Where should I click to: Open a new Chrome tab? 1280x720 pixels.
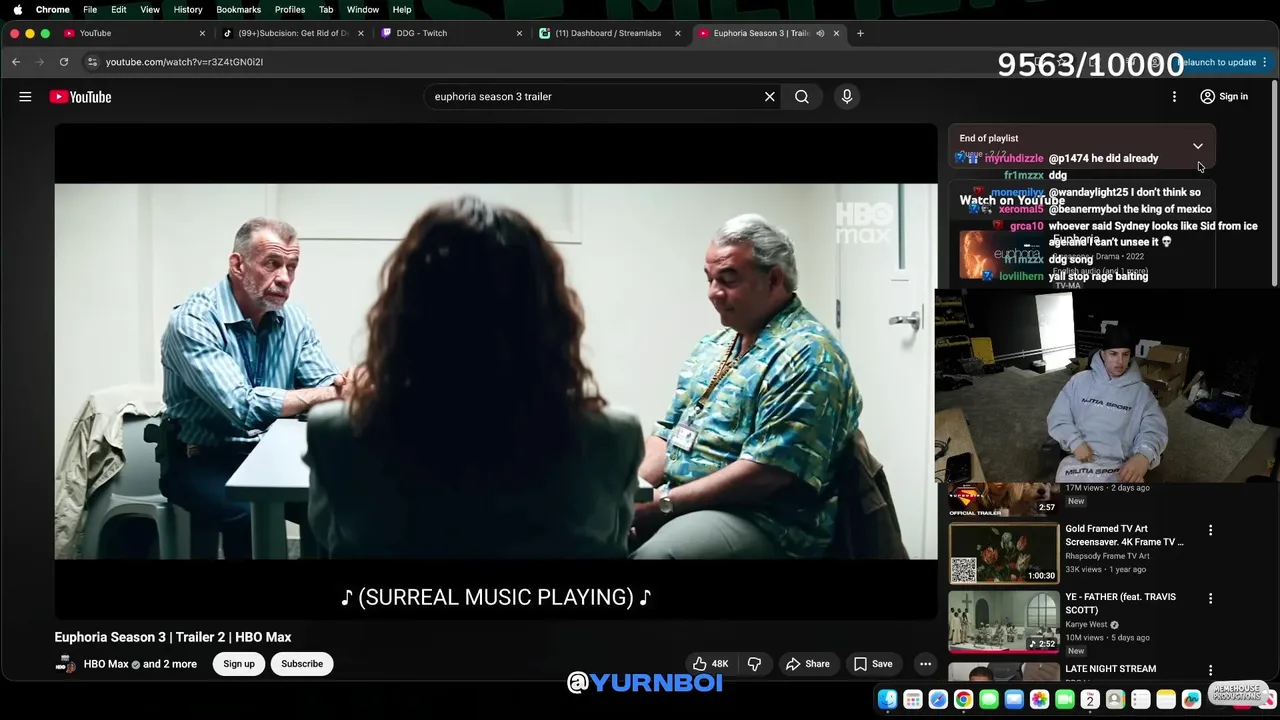[860, 33]
